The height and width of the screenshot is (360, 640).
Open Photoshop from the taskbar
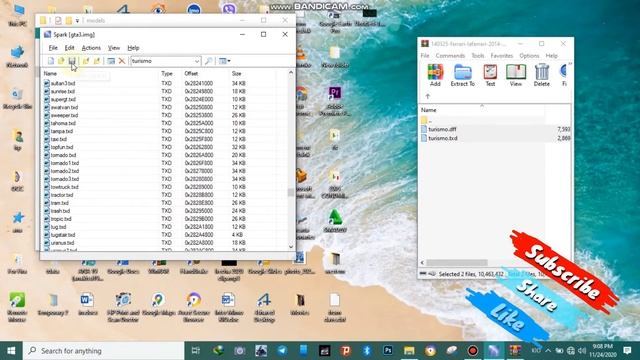tap(388, 351)
